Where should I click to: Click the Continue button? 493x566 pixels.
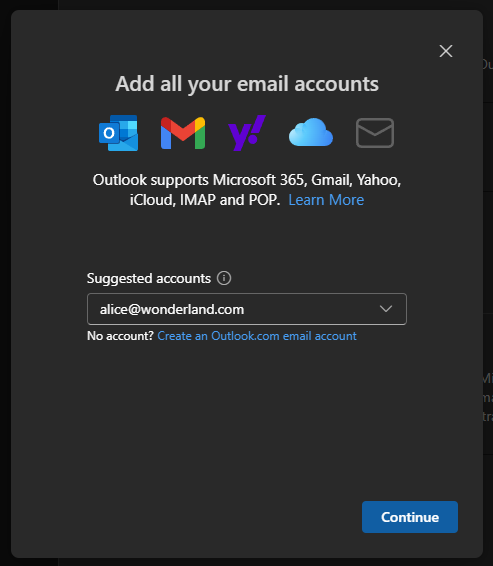410,517
